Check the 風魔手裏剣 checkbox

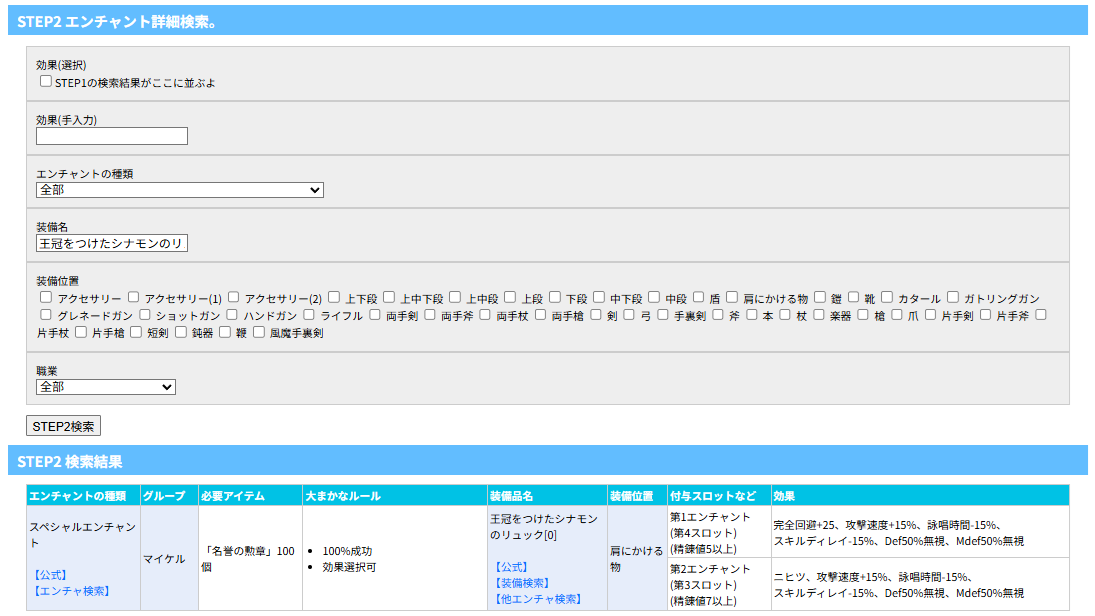tap(259, 332)
